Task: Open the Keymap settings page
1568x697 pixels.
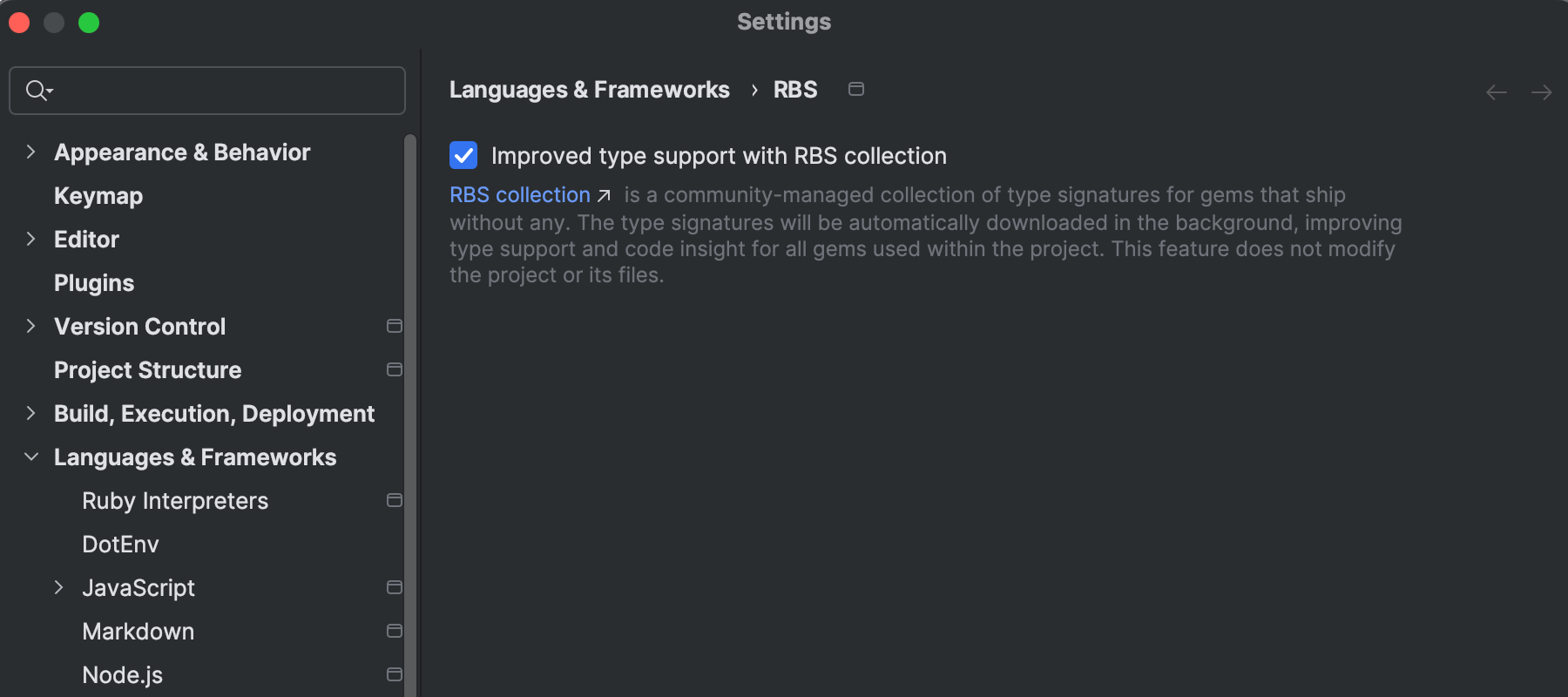Action: pos(98,196)
